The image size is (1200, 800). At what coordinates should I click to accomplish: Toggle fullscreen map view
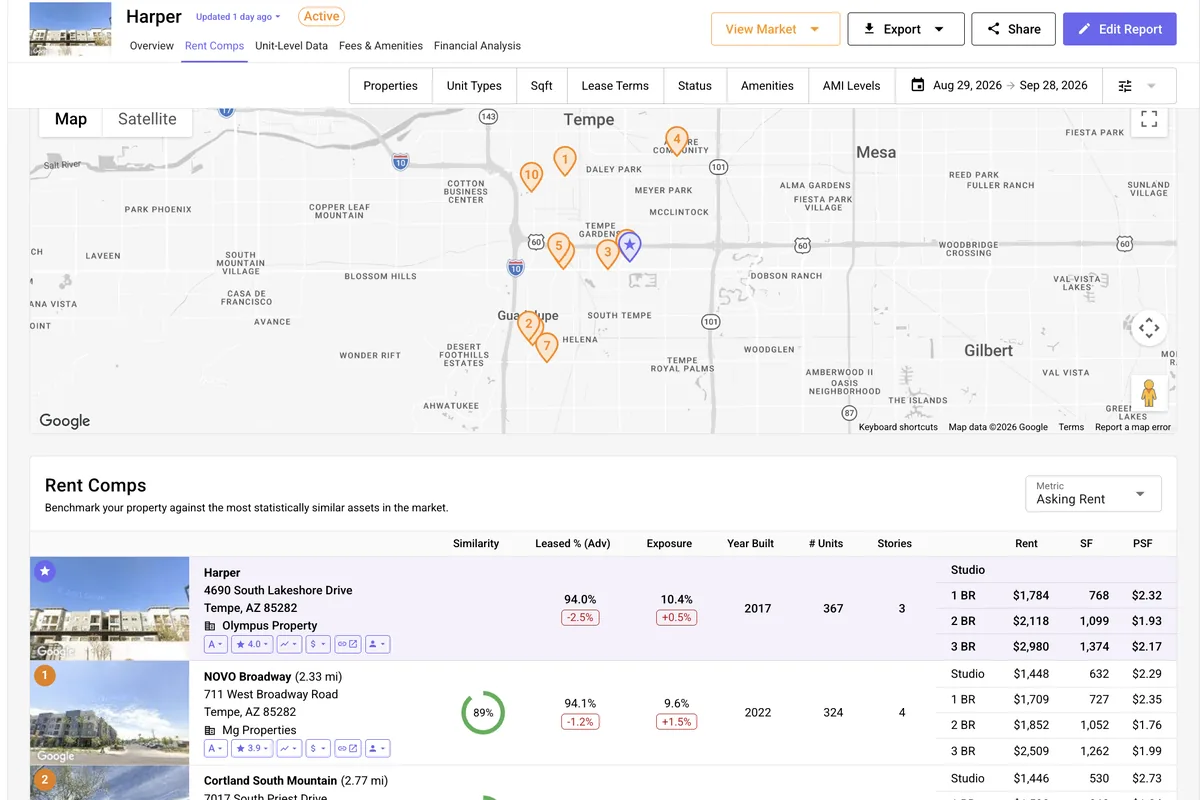pos(1149,119)
